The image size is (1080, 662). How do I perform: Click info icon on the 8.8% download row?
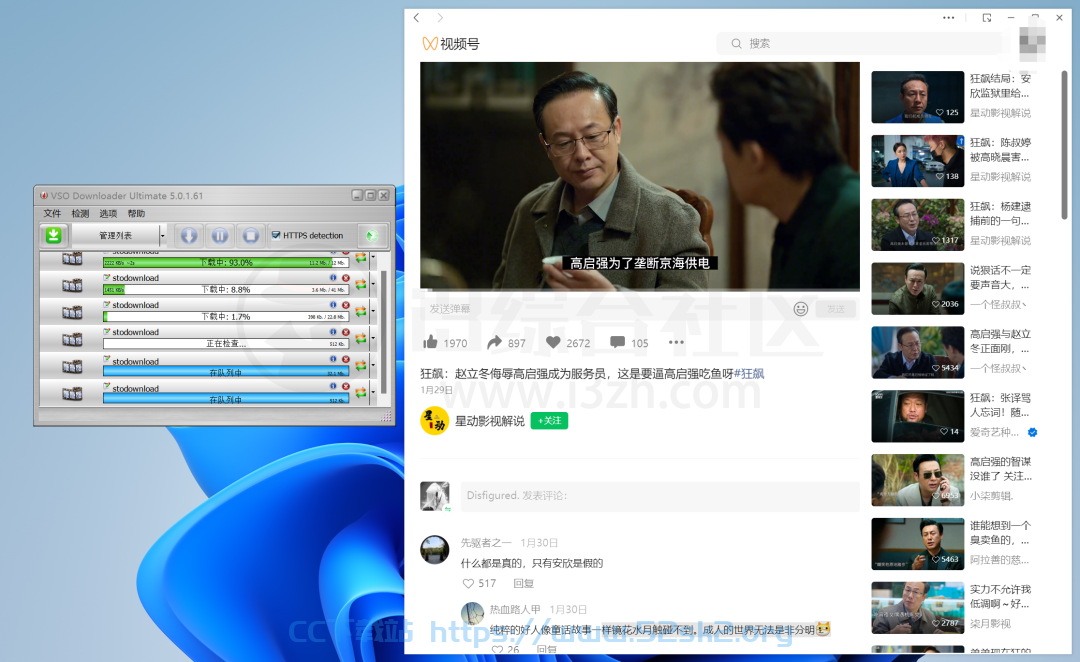(333, 278)
